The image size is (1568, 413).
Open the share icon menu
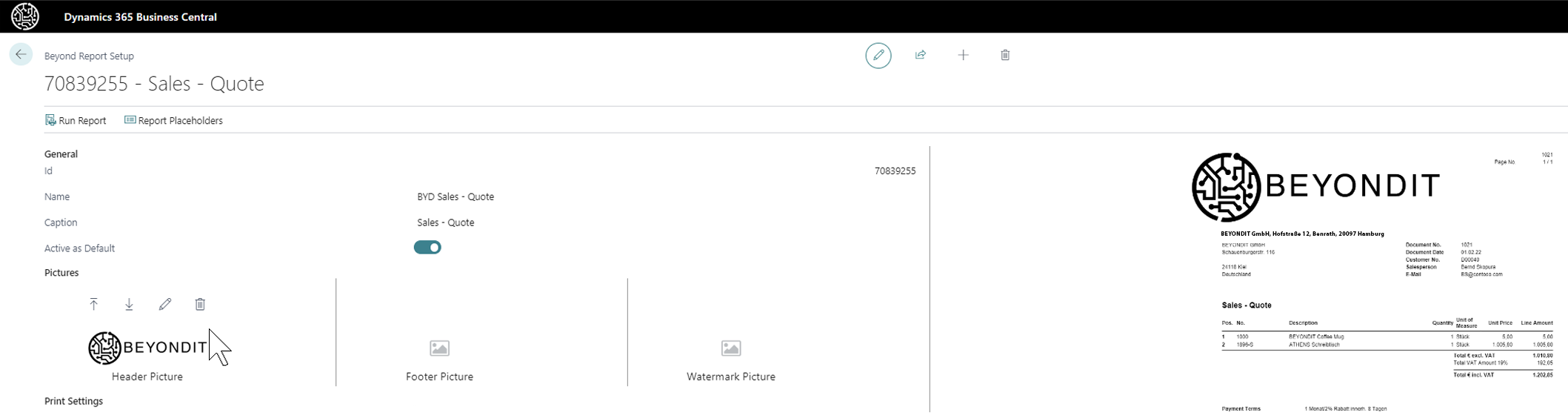pyautogui.click(x=920, y=55)
